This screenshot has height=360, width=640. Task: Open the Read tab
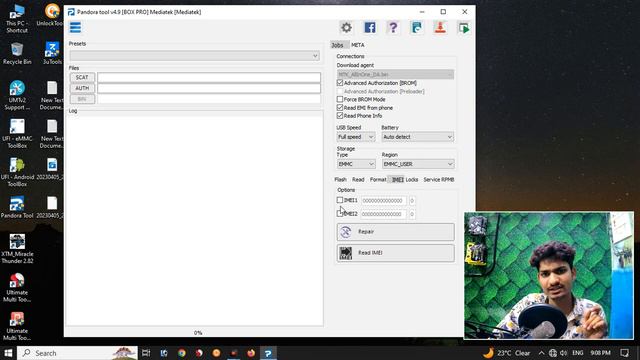pyautogui.click(x=358, y=180)
